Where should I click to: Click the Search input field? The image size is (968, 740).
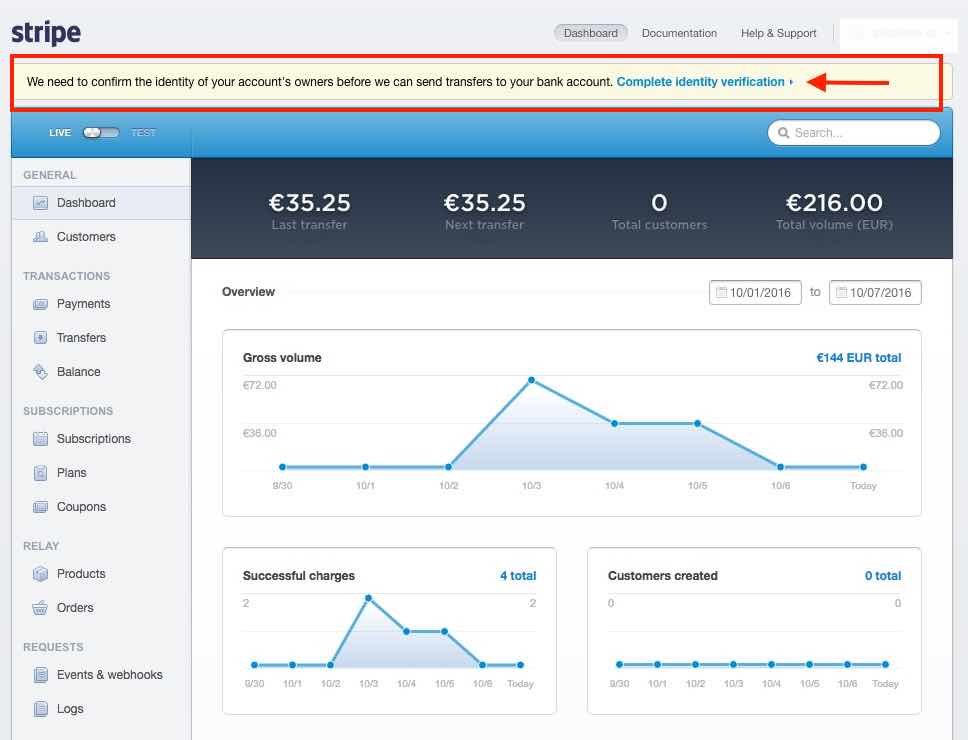(x=854, y=133)
